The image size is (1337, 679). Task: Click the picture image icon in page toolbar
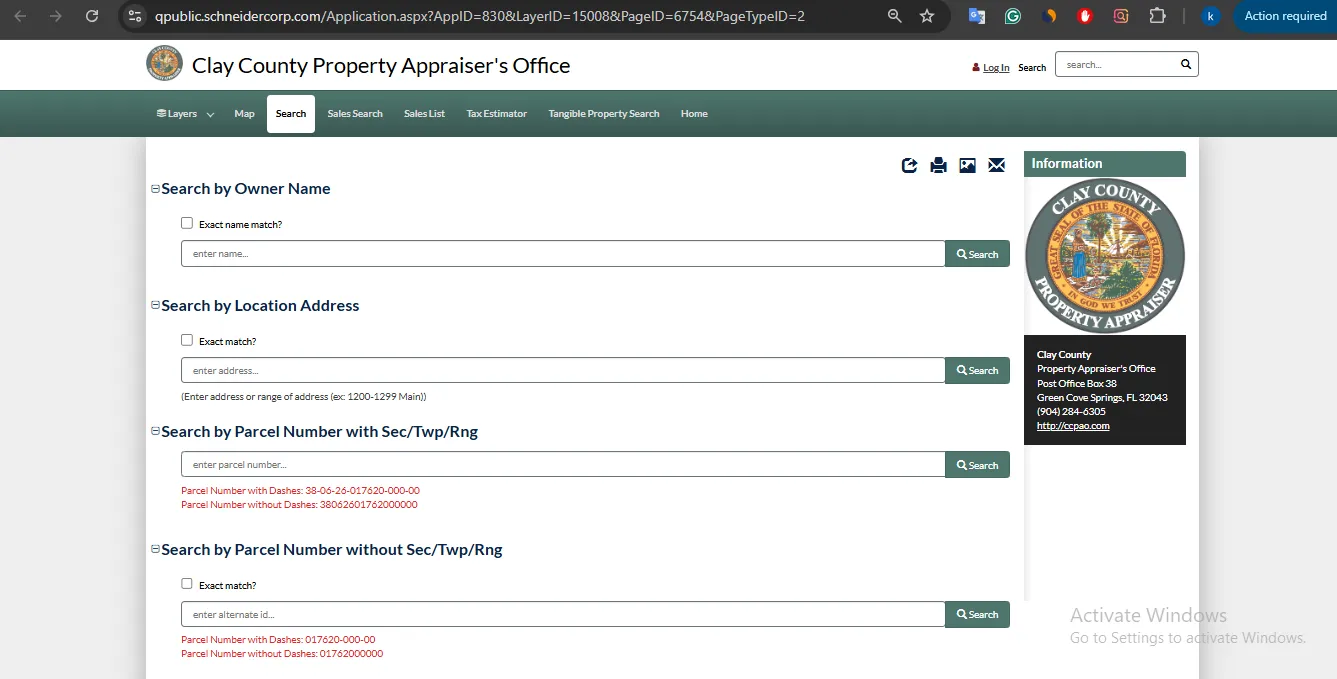967,165
